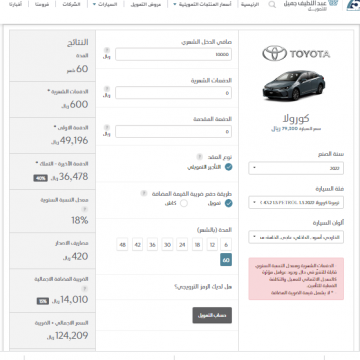Go to الرئيسية home page
Screen dimensions: 360x360
(x=250, y=5)
